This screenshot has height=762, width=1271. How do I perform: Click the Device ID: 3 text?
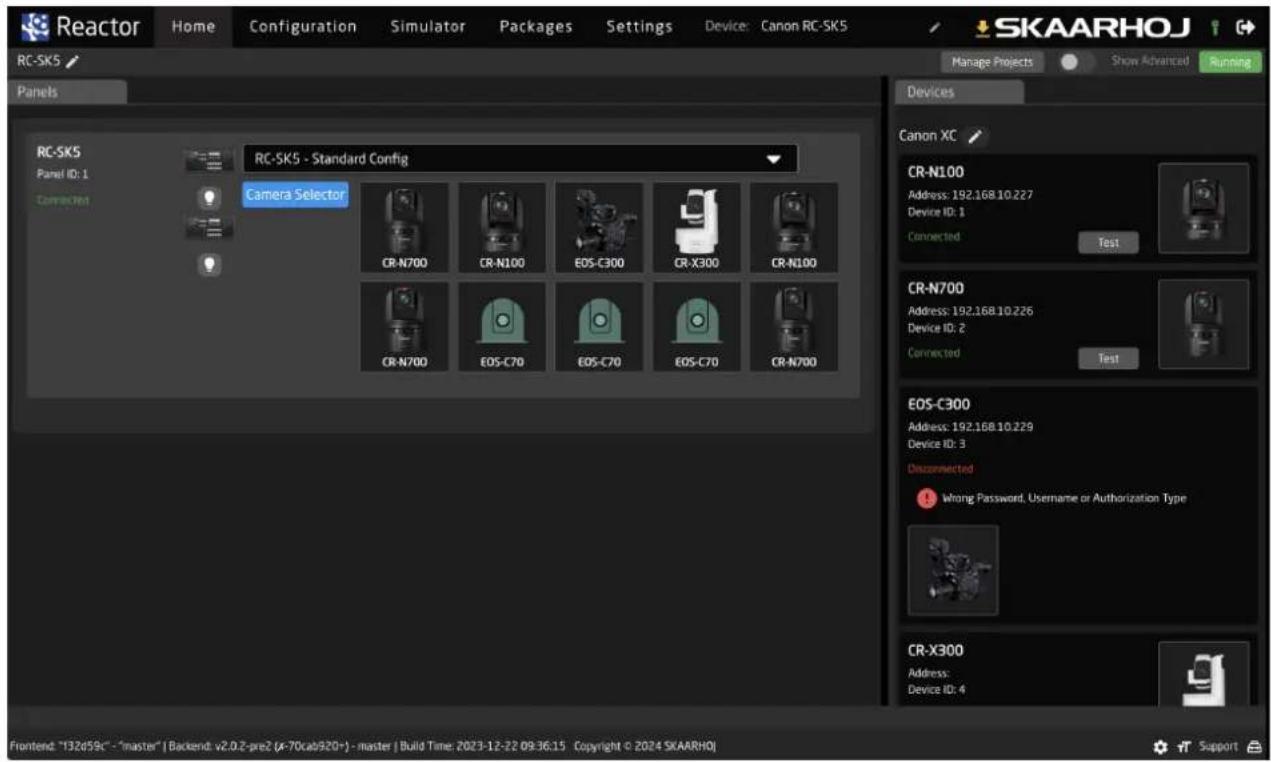[936, 443]
